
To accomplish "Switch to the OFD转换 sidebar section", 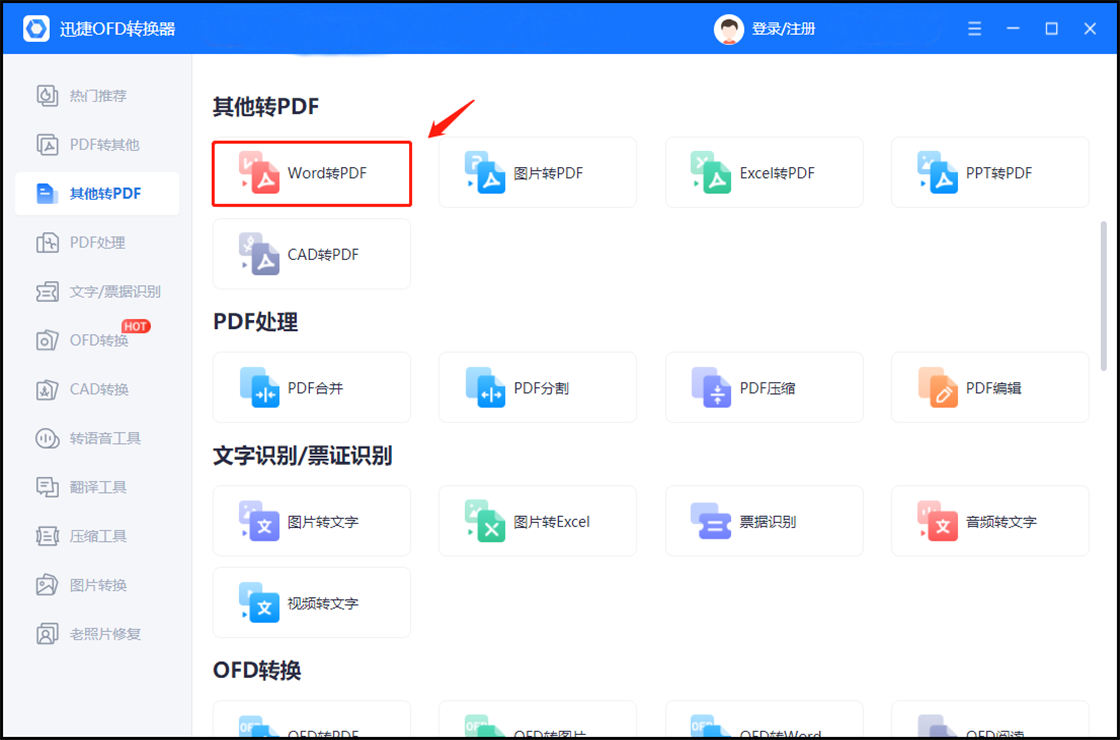I will (x=97, y=340).
